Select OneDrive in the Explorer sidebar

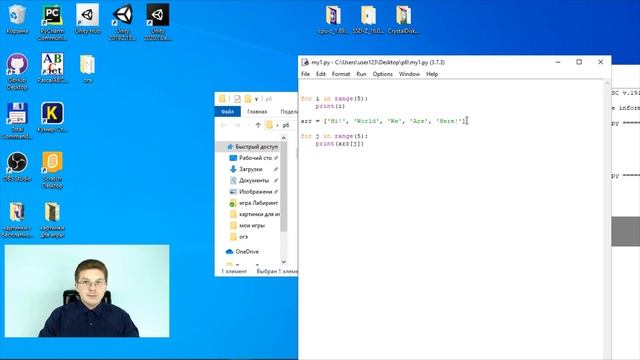coord(242,251)
